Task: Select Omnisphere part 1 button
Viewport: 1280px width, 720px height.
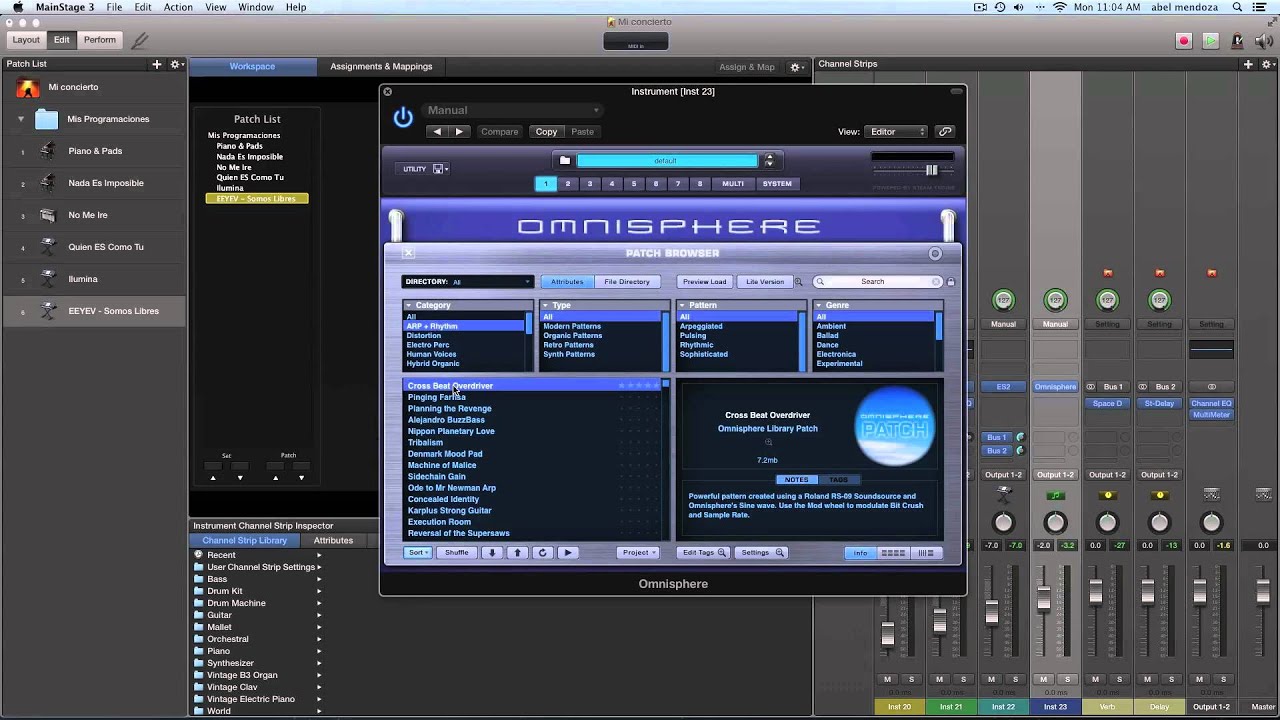Action: (x=546, y=184)
